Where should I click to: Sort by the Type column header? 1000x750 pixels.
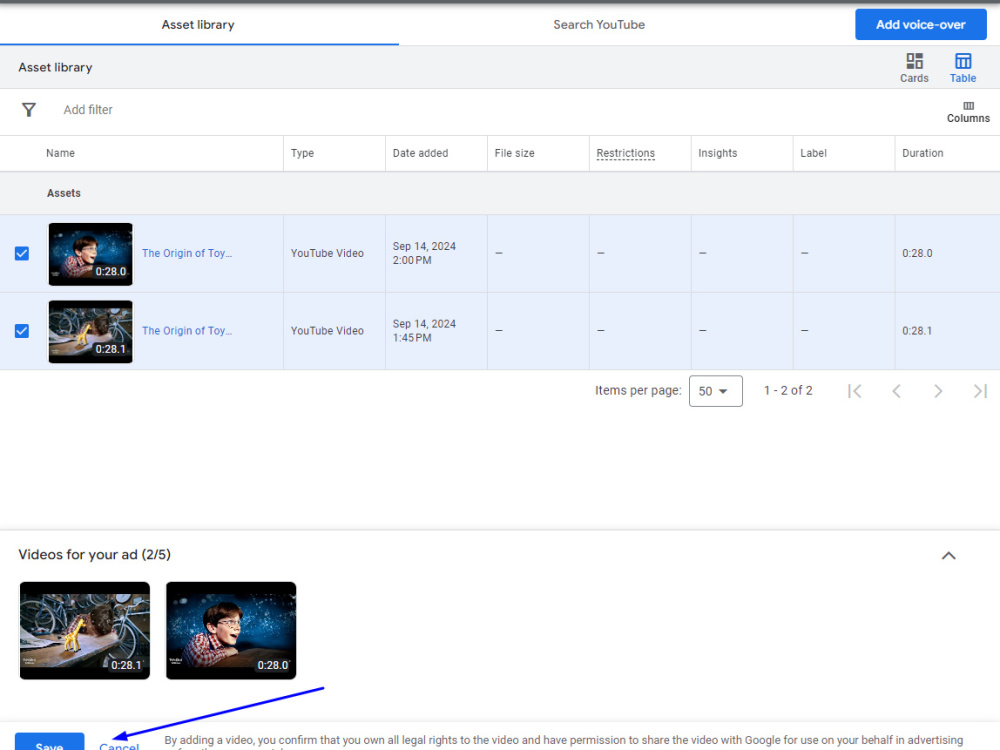pos(302,153)
